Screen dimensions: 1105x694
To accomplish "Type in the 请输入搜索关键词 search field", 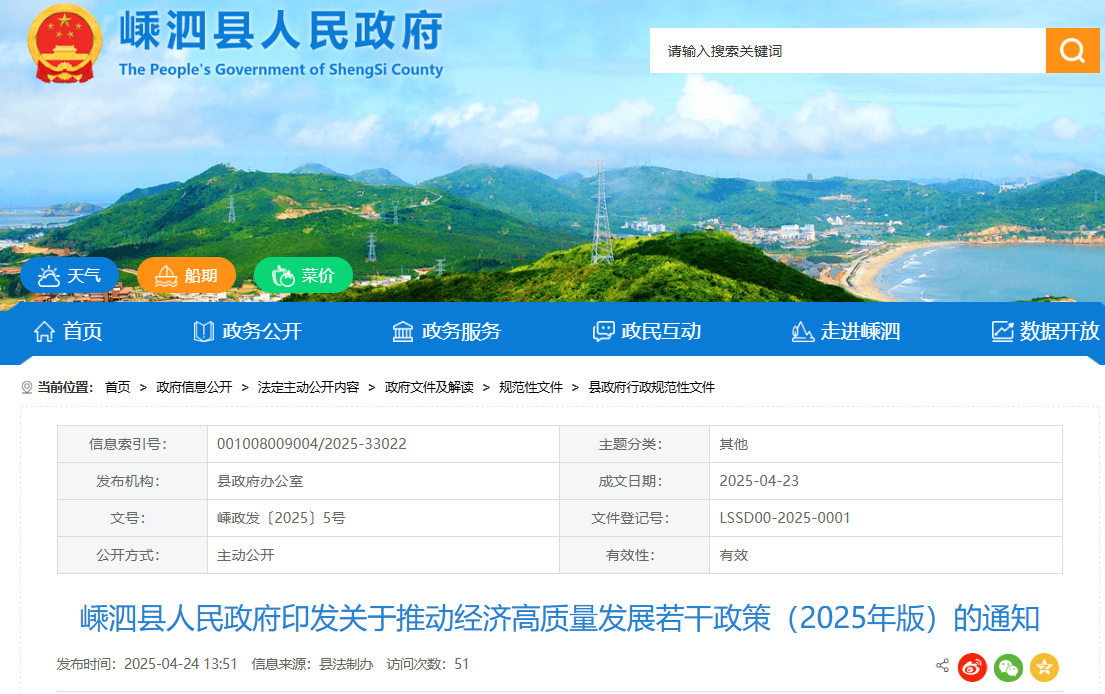I will pyautogui.click(x=846, y=51).
